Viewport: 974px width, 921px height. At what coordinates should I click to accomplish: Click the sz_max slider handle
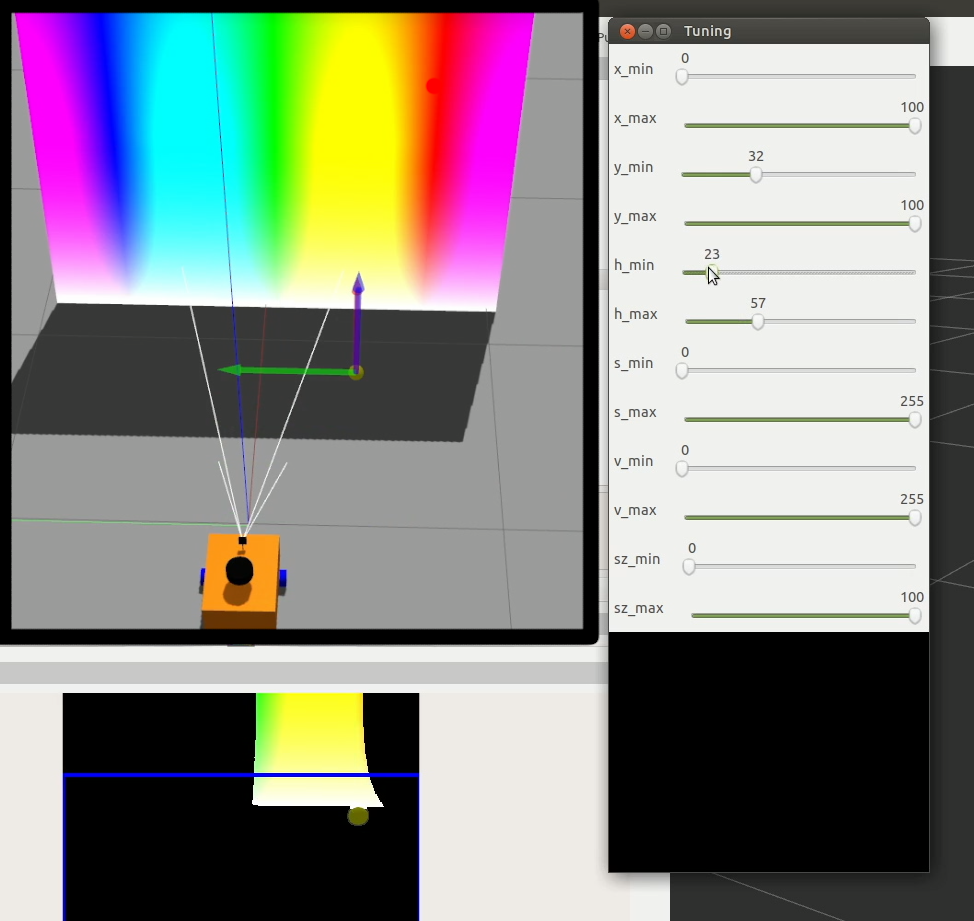coord(914,615)
